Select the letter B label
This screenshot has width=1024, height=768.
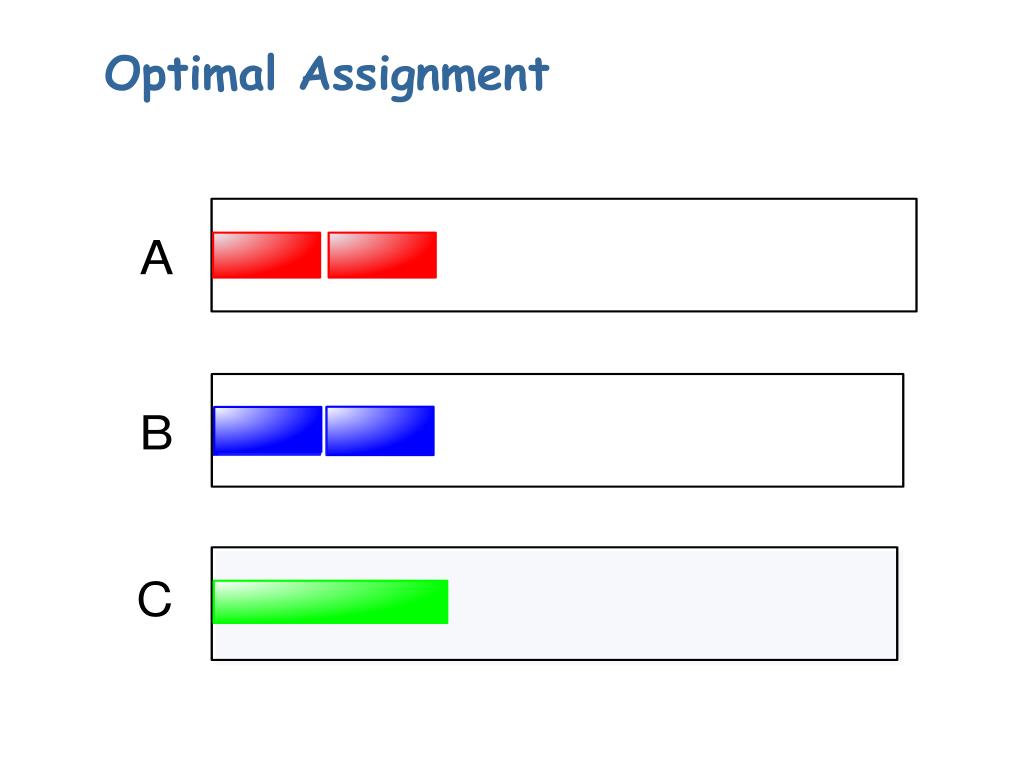[157, 432]
